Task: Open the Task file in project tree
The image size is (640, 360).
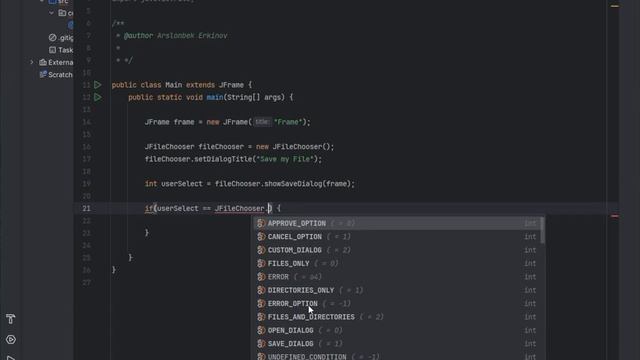Action: [61, 50]
